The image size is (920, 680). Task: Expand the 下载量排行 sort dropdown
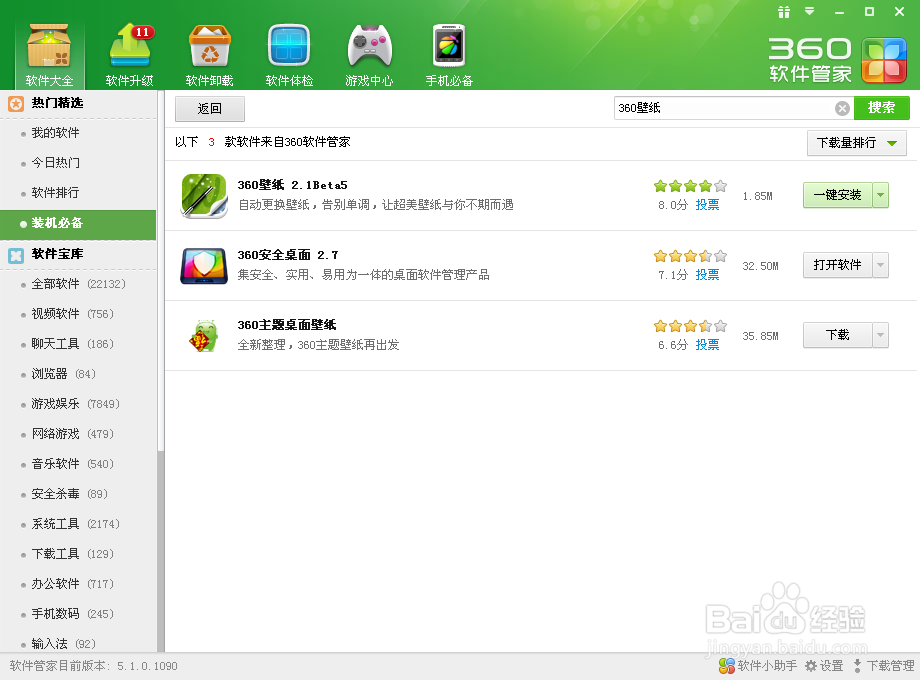coord(857,143)
